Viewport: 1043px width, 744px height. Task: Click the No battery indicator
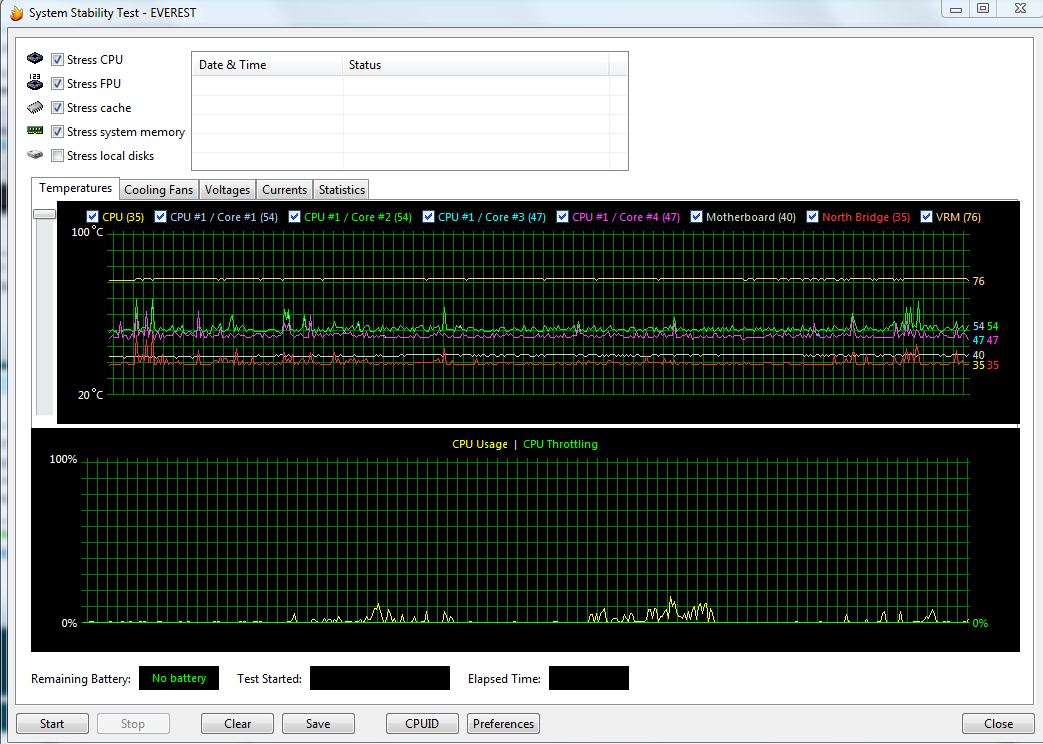point(178,678)
